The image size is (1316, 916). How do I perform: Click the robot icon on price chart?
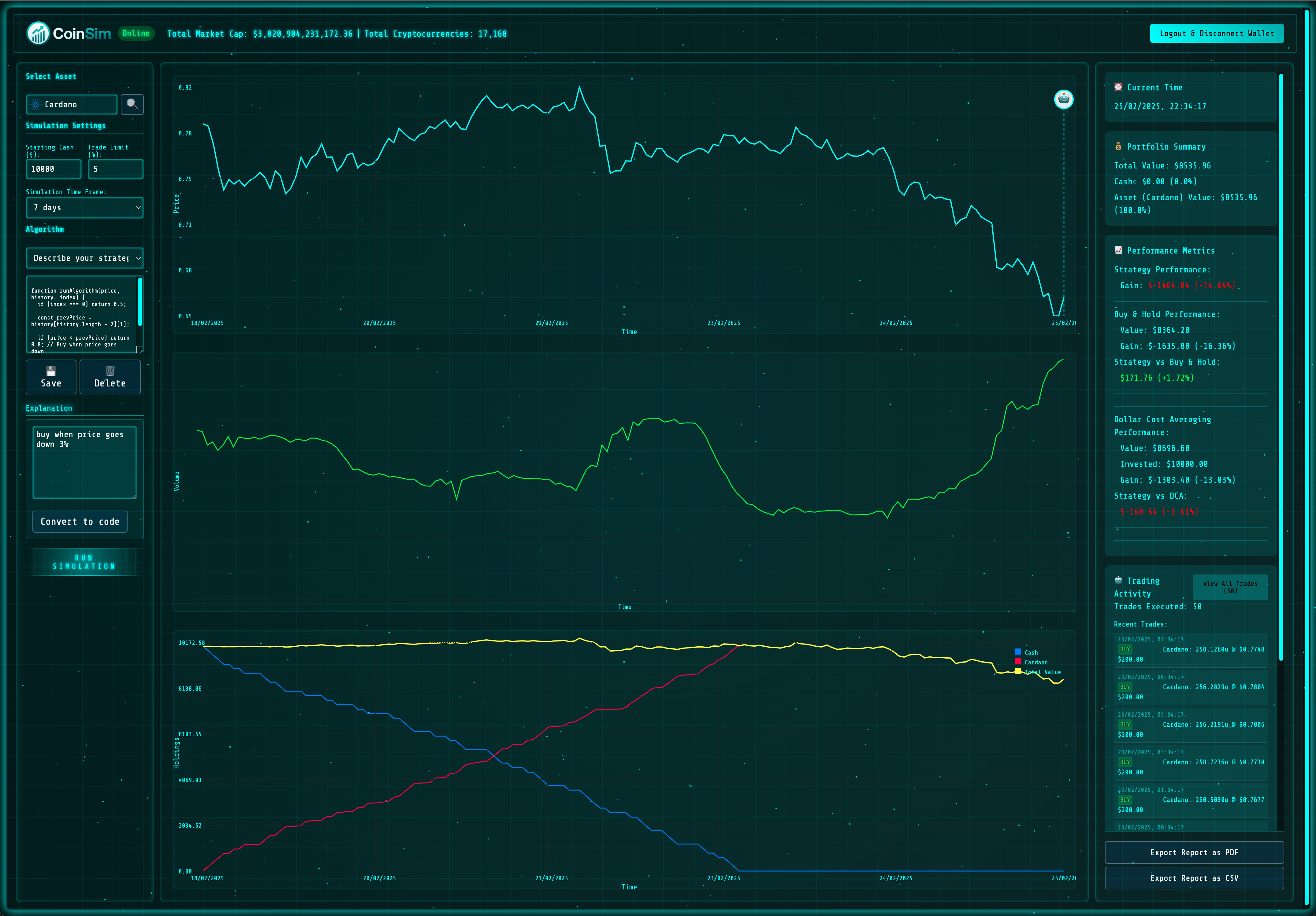1063,99
